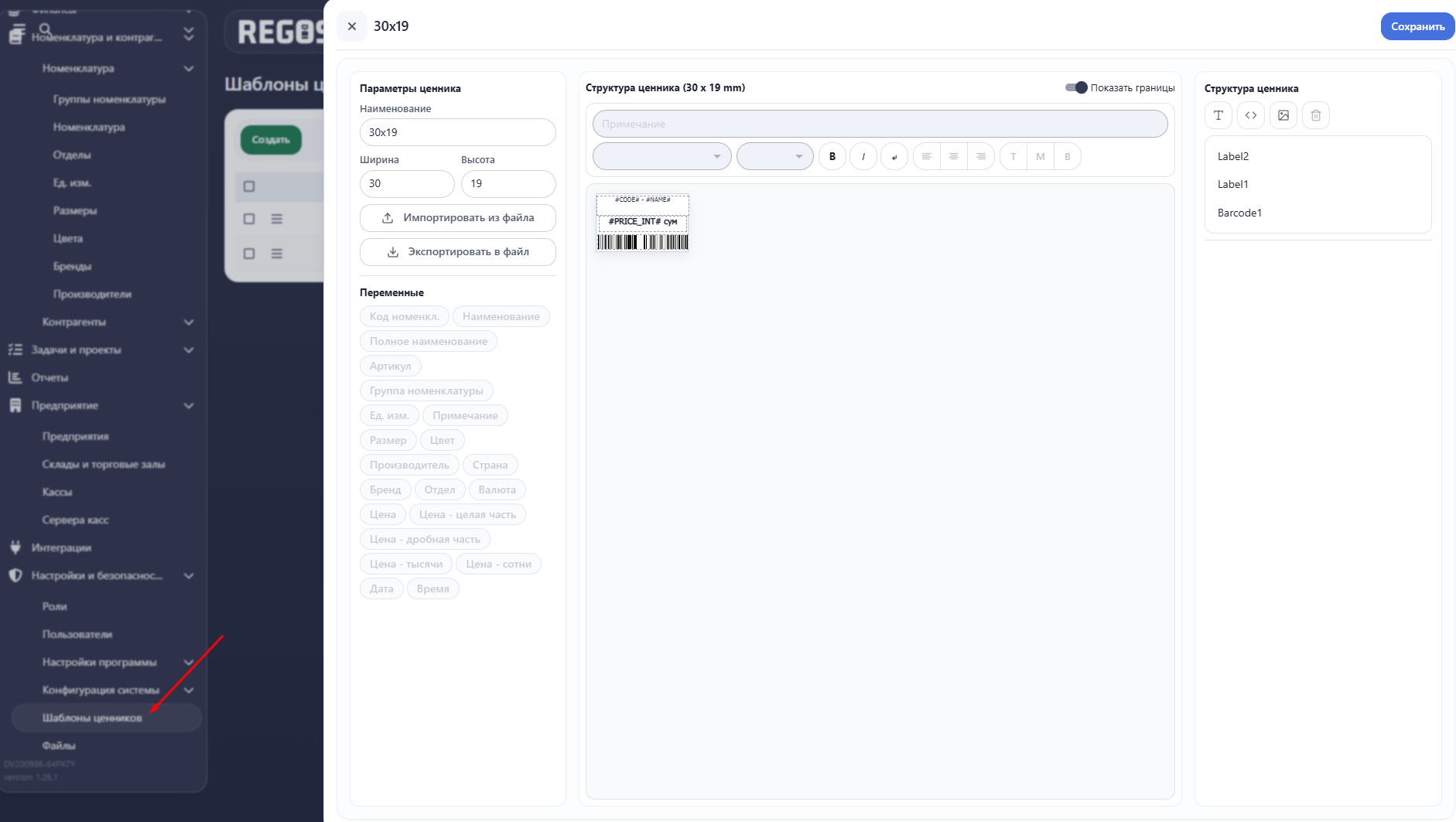
Task: Toggle bold text formatting
Action: pos(832,156)
